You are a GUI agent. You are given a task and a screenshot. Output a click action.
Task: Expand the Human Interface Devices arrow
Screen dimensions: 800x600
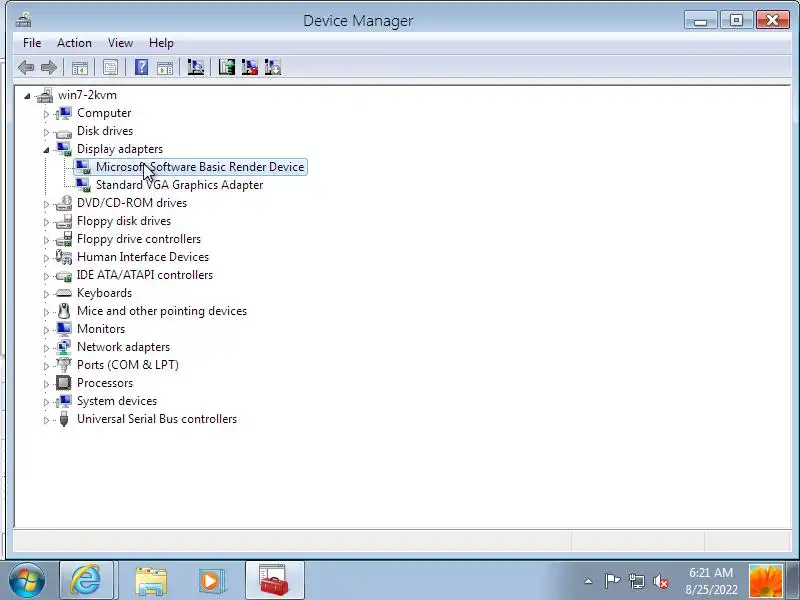46,258
